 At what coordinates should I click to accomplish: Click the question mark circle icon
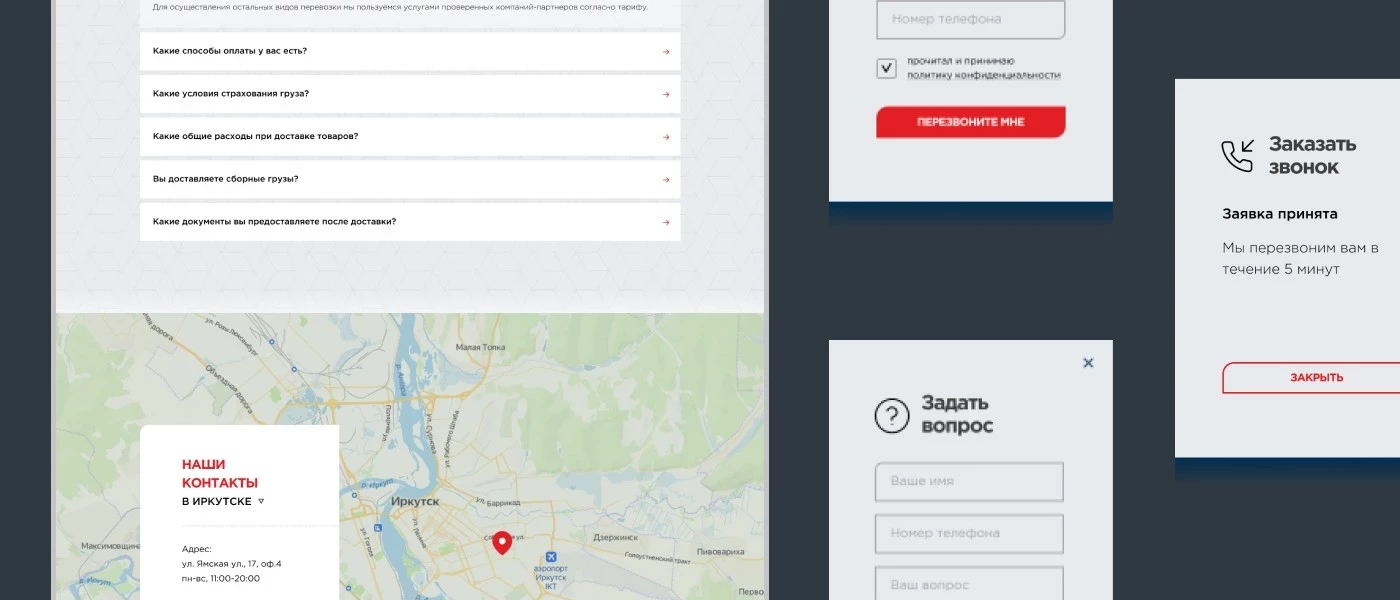tap(892, 415)
